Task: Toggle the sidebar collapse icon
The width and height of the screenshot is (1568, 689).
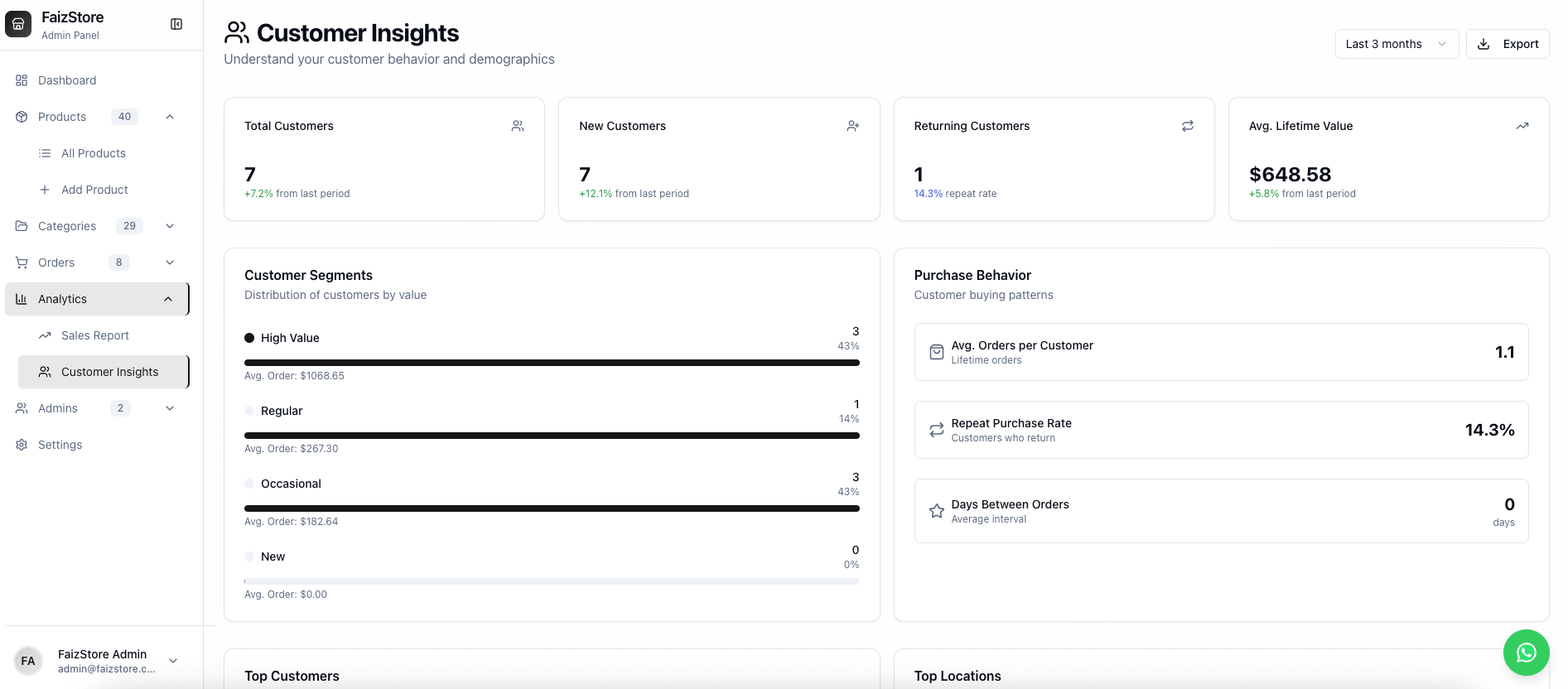Action: 176,24
